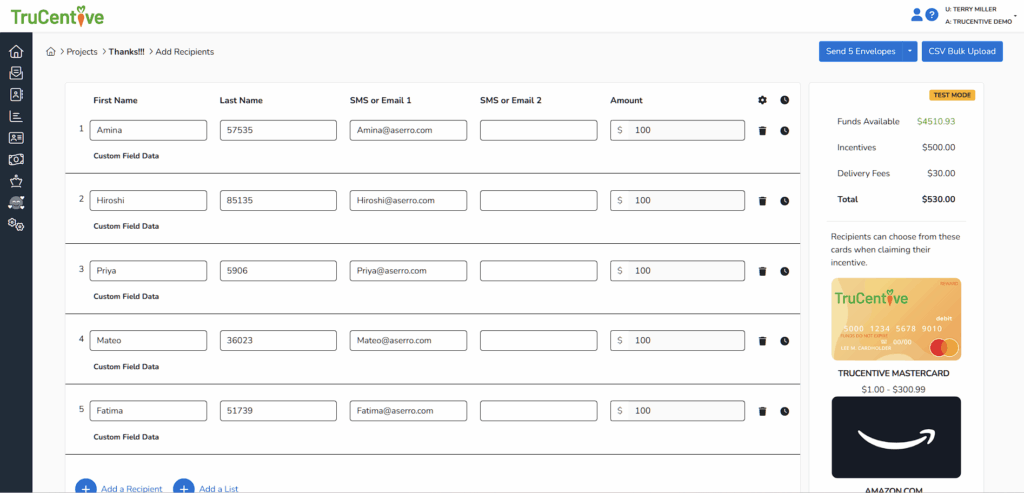Click the home icon in the sidebar
1024x493 pixels.
(x=16, y=52)
